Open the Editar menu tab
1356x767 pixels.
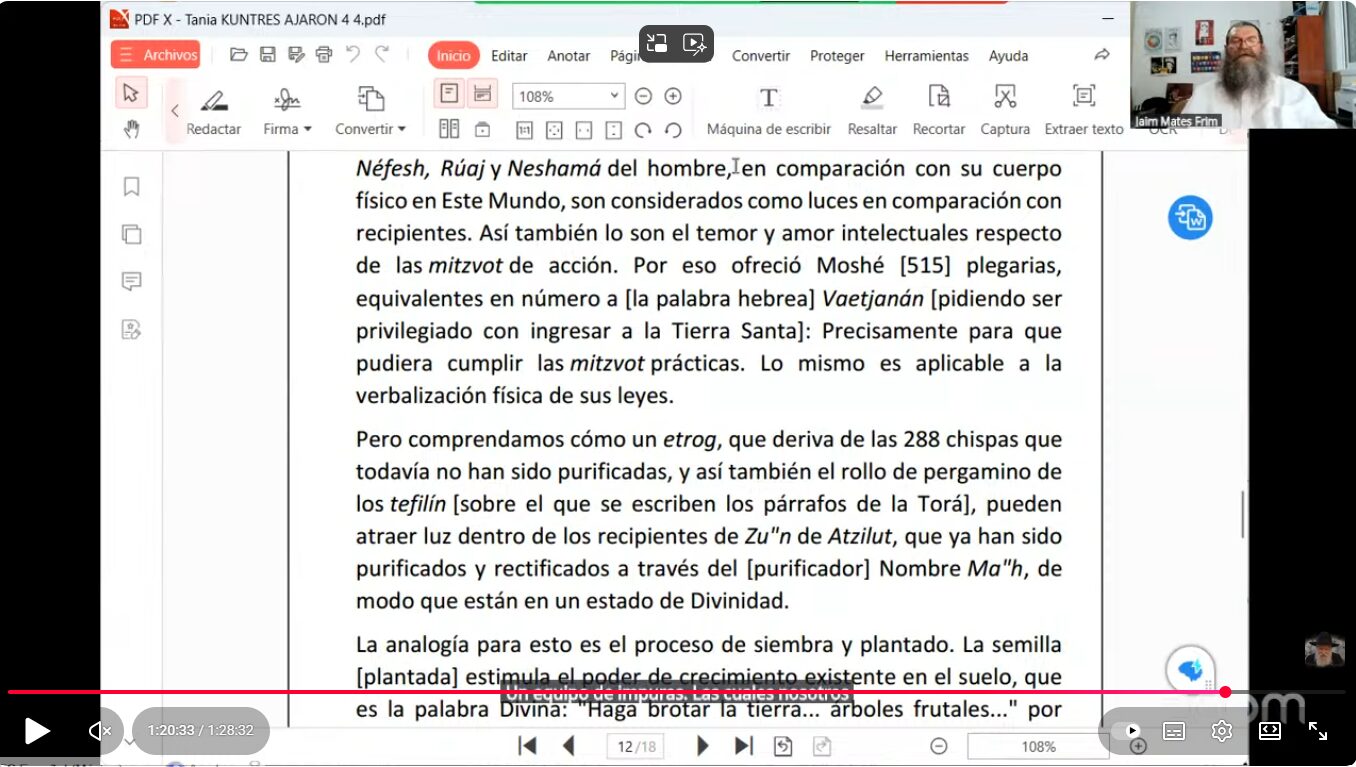click(x=509, y=56)
